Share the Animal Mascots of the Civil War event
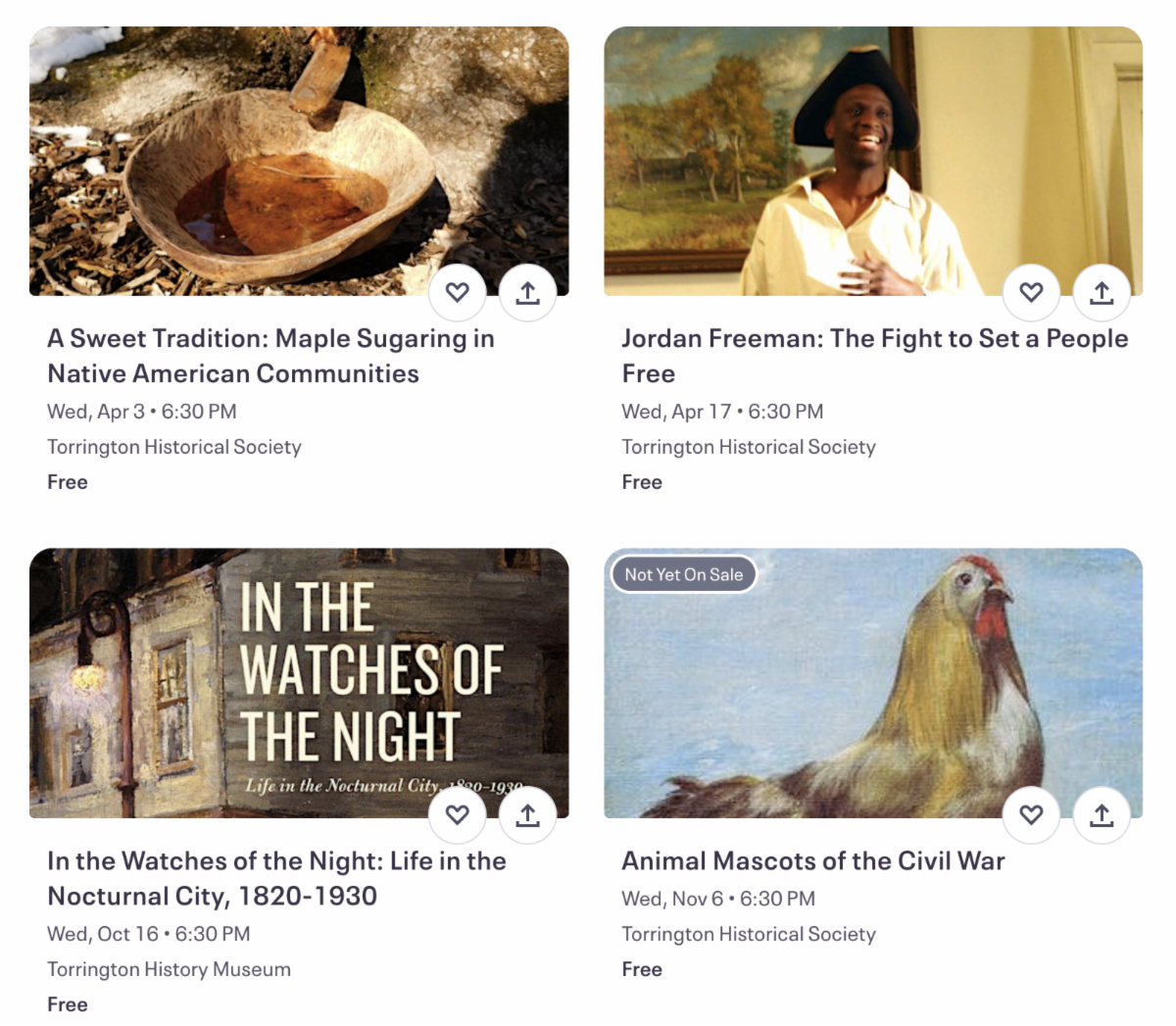This screenshot has height=1026, width=1176. 1102,814
